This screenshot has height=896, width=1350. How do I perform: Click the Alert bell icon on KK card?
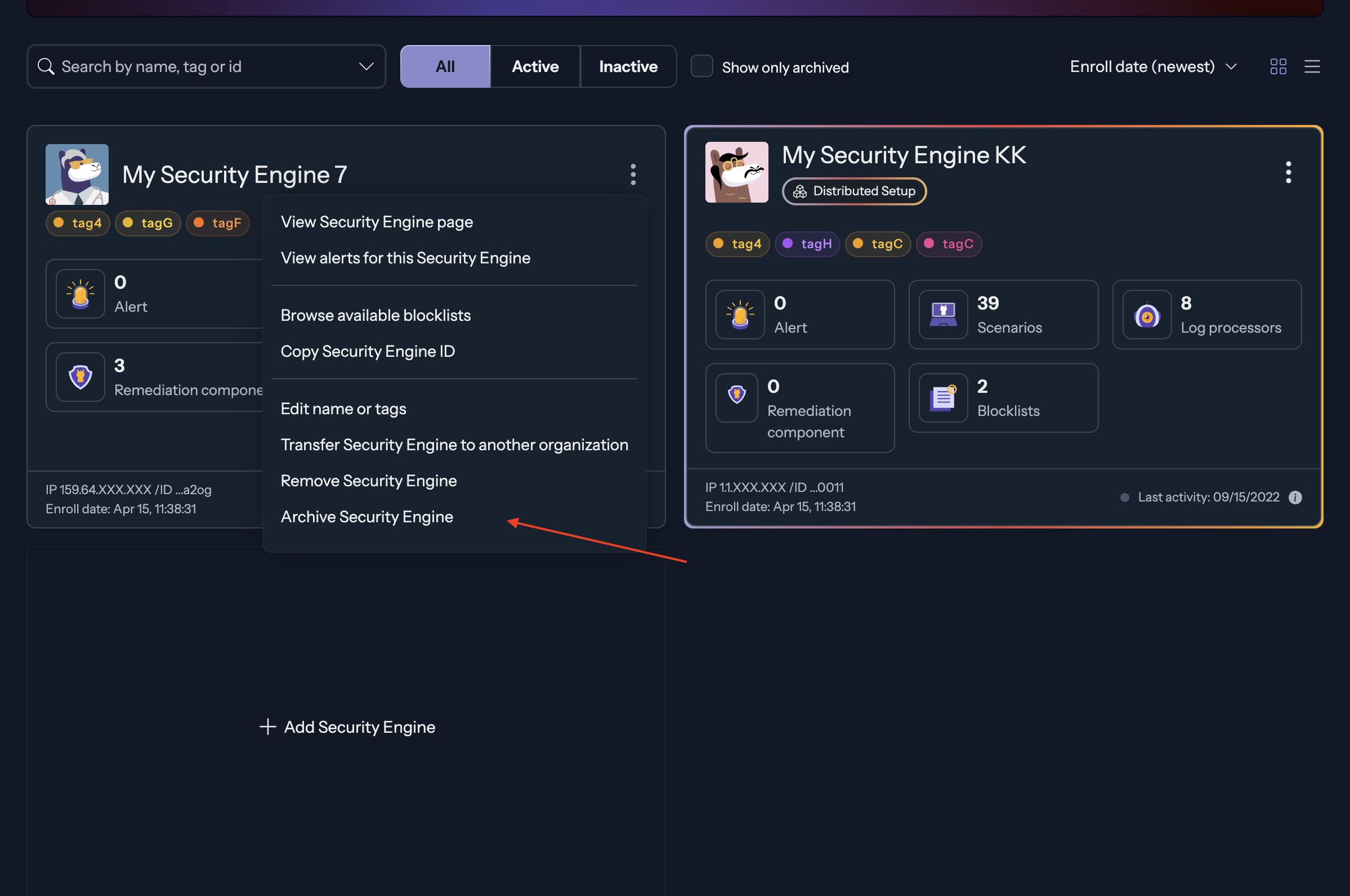pos(740,315)
